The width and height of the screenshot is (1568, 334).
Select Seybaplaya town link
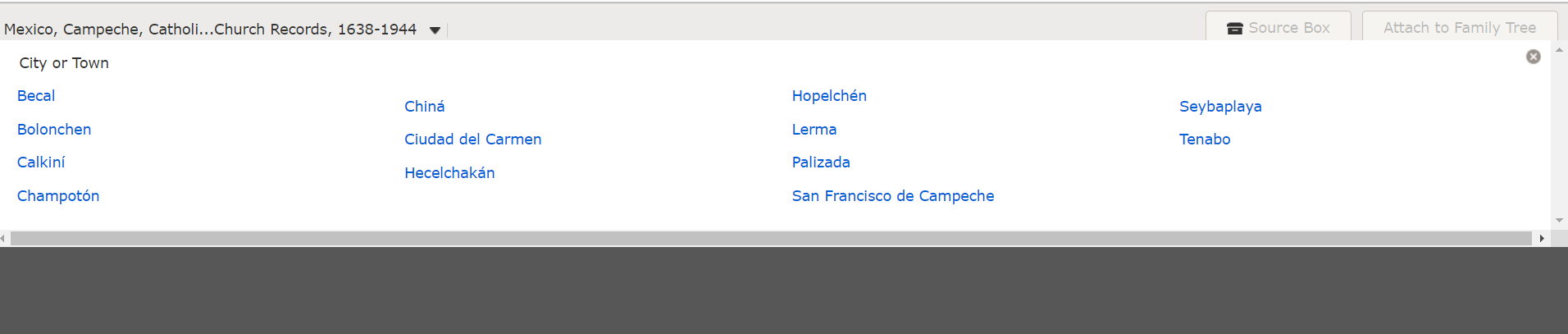pyautogui.click(x=1220, y=107)
